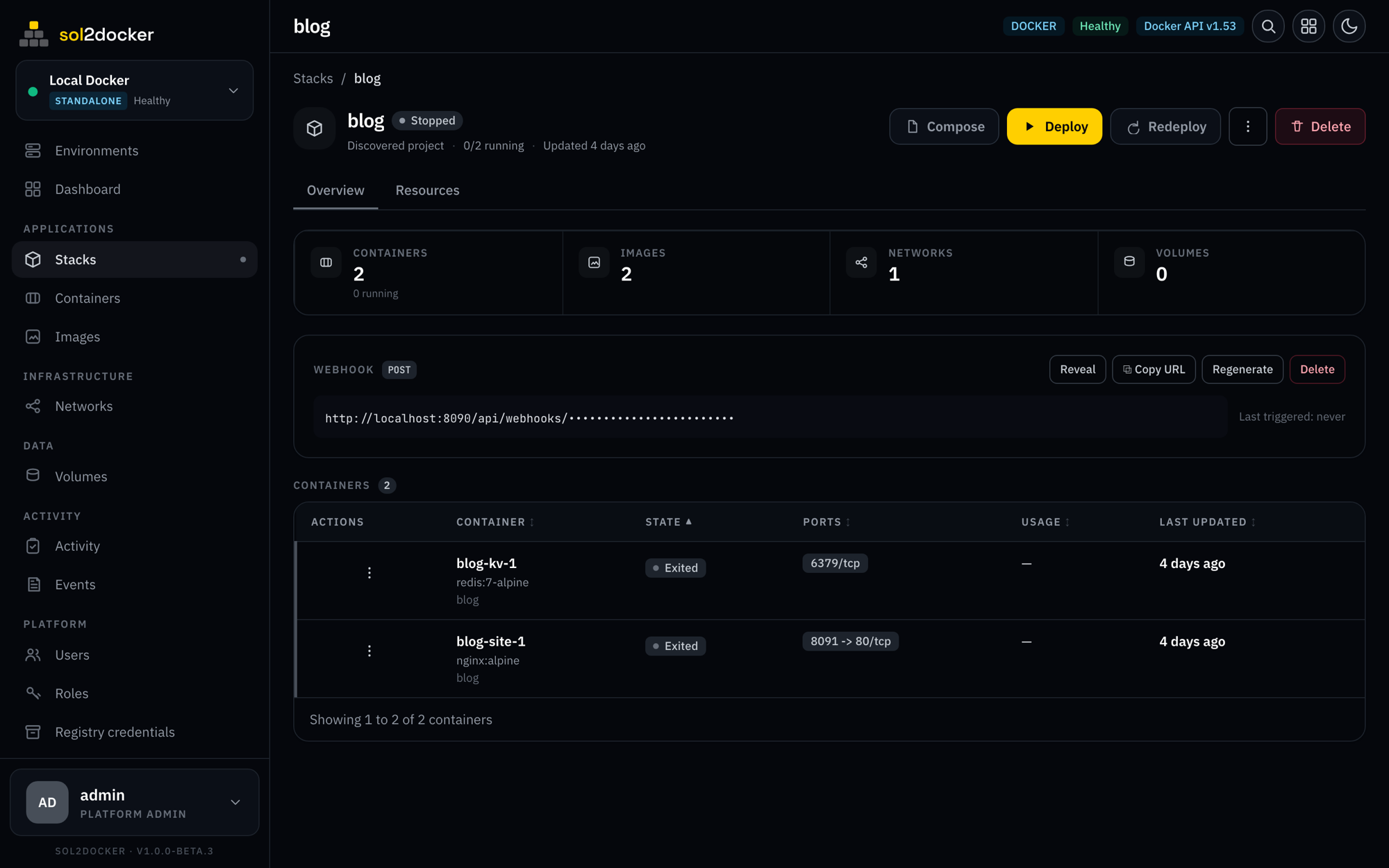Open Containers sidebar item
1389x868 pixels.
135,298
